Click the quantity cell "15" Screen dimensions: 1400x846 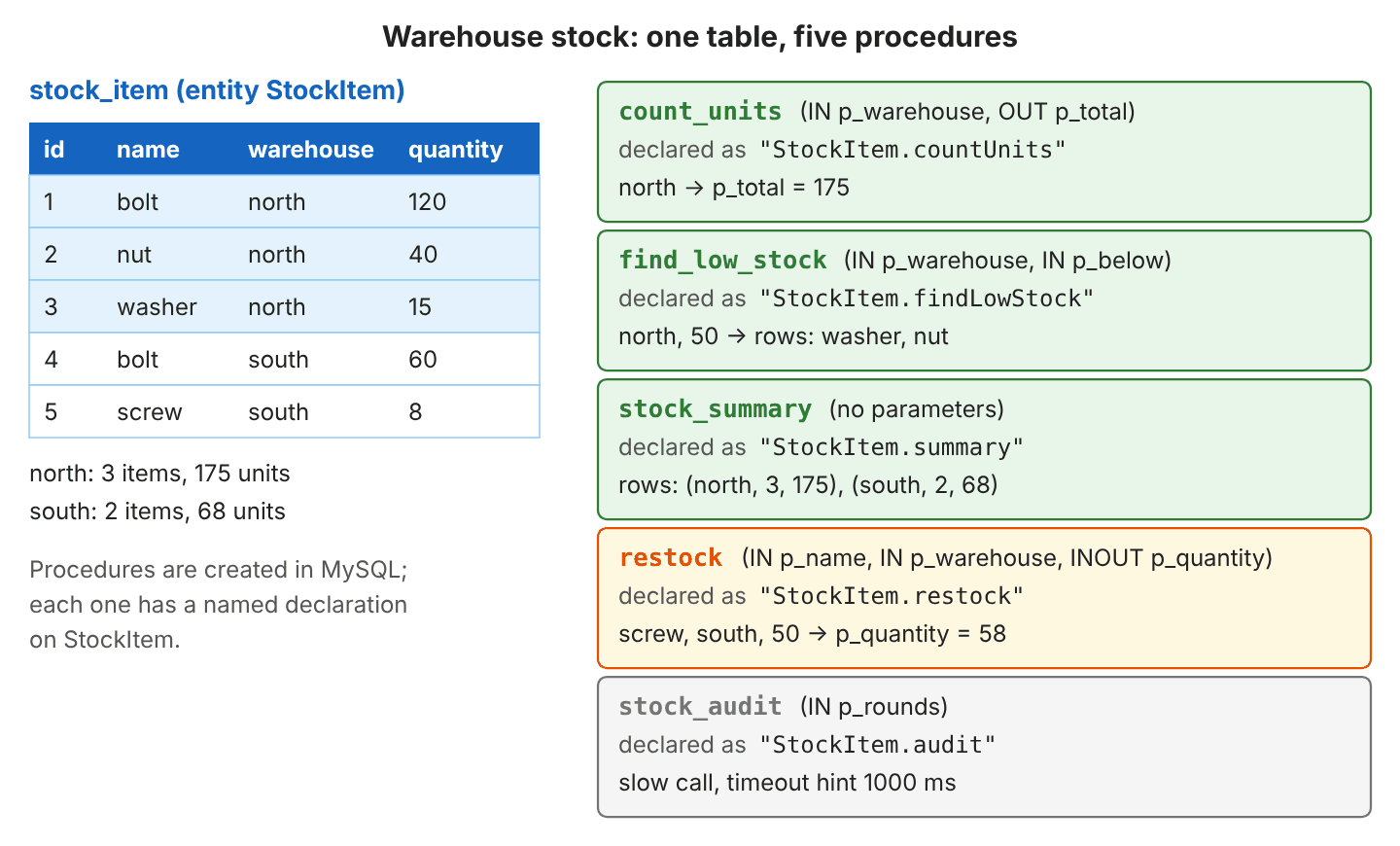[420, 307]
